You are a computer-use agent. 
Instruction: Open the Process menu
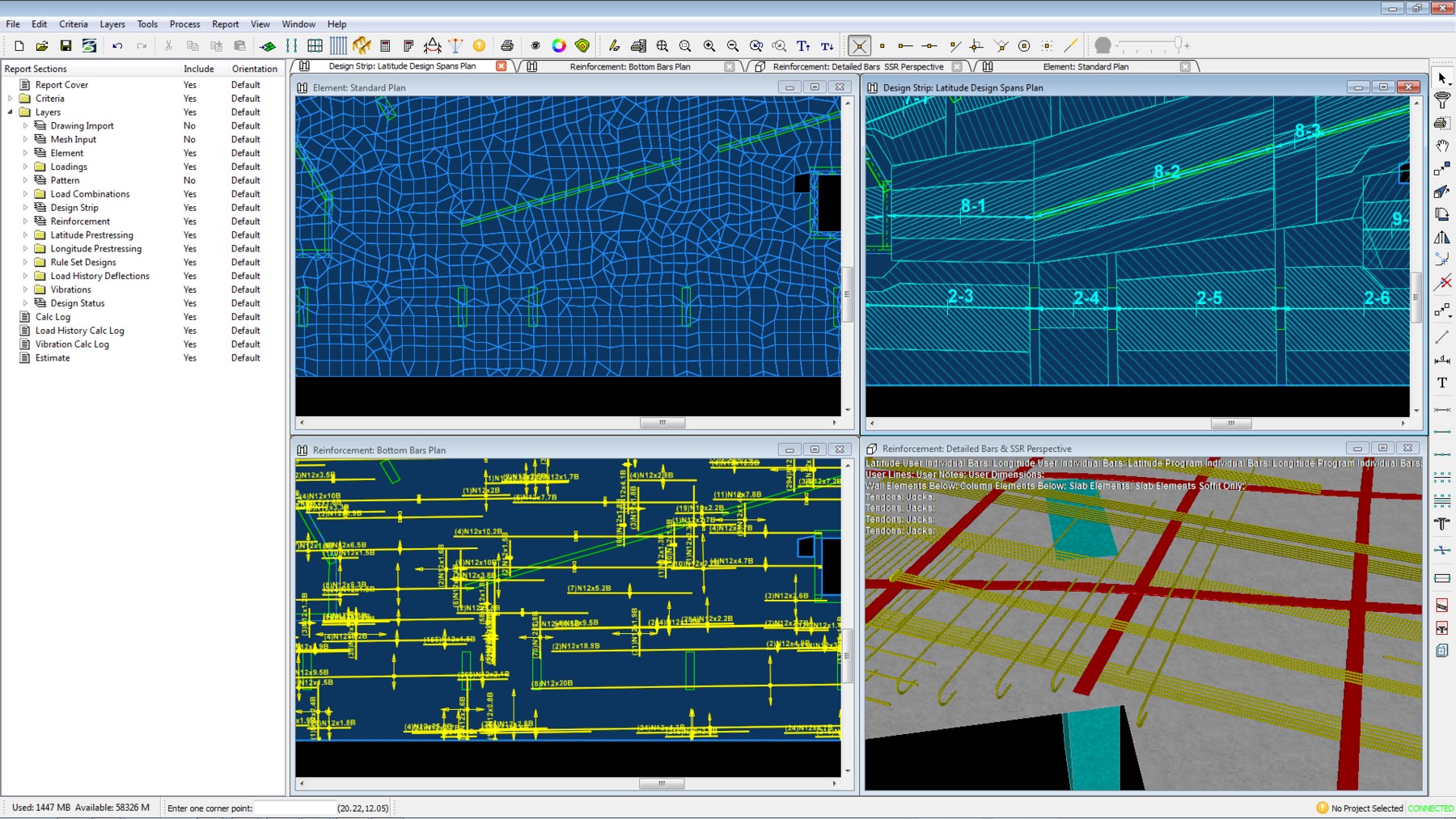(184, 24)
